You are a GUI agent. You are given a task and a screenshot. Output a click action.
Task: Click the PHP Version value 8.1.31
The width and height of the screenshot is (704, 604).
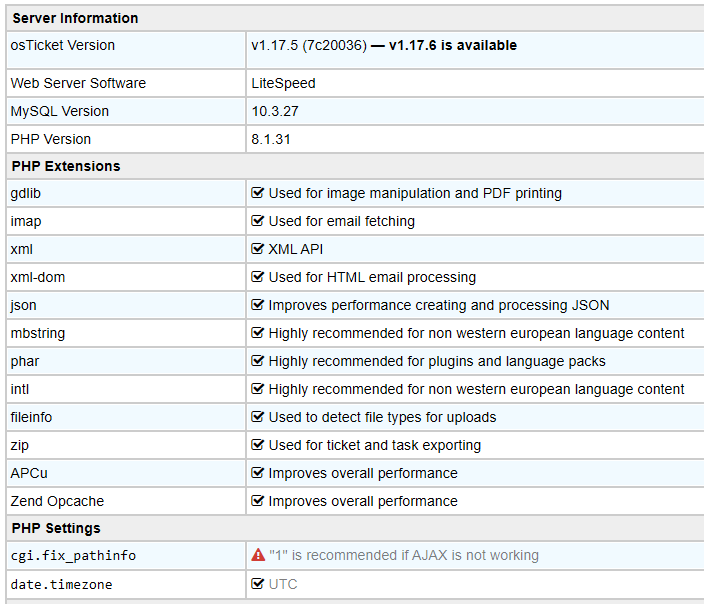coord(271,139)
